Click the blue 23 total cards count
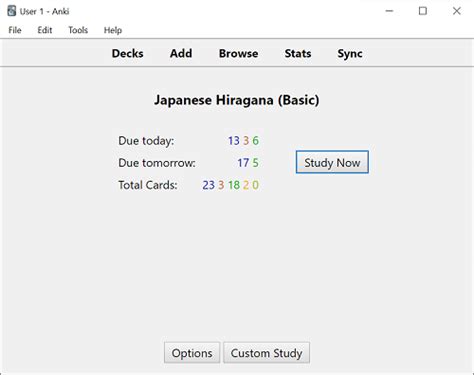This screenshot has width=474, height=375. 208,185
